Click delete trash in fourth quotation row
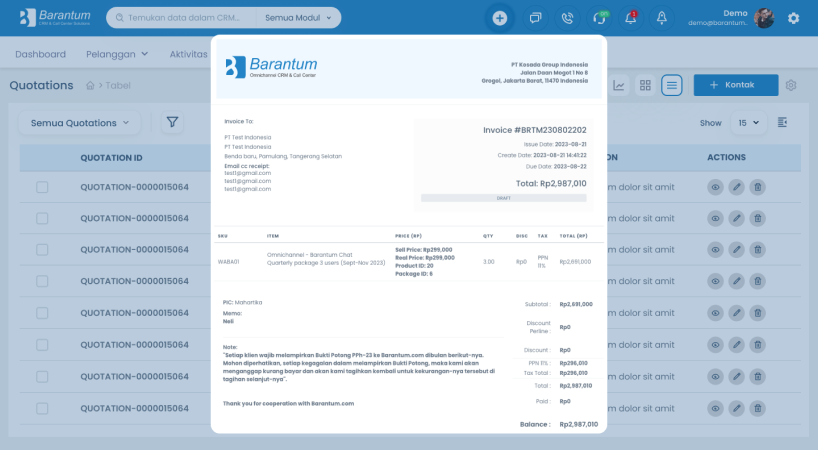Image resolution: width=818 pixels, height=450 pixels. 757,281
